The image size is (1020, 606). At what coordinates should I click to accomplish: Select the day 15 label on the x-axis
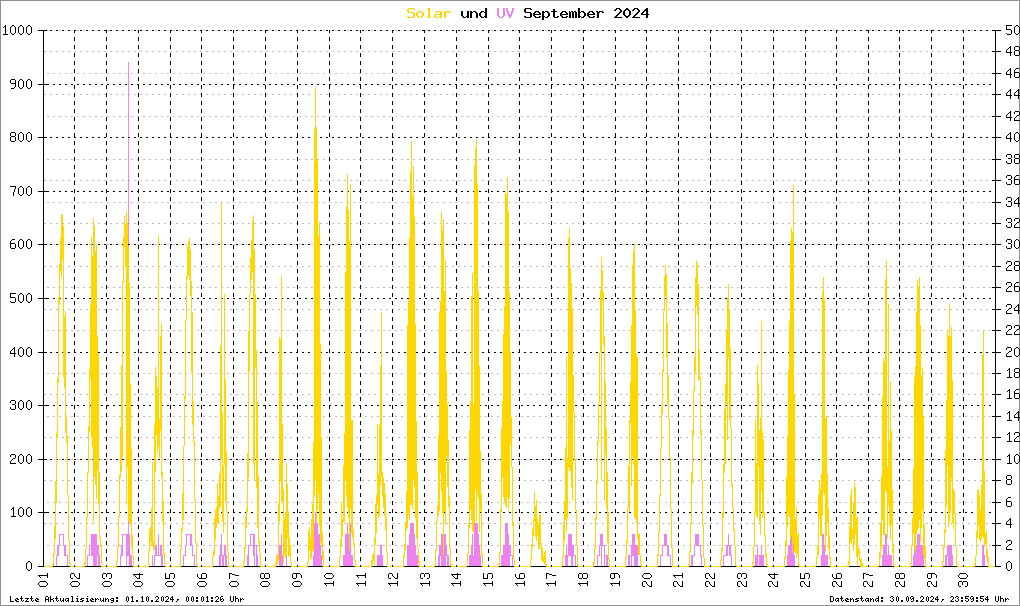[487, 580]
